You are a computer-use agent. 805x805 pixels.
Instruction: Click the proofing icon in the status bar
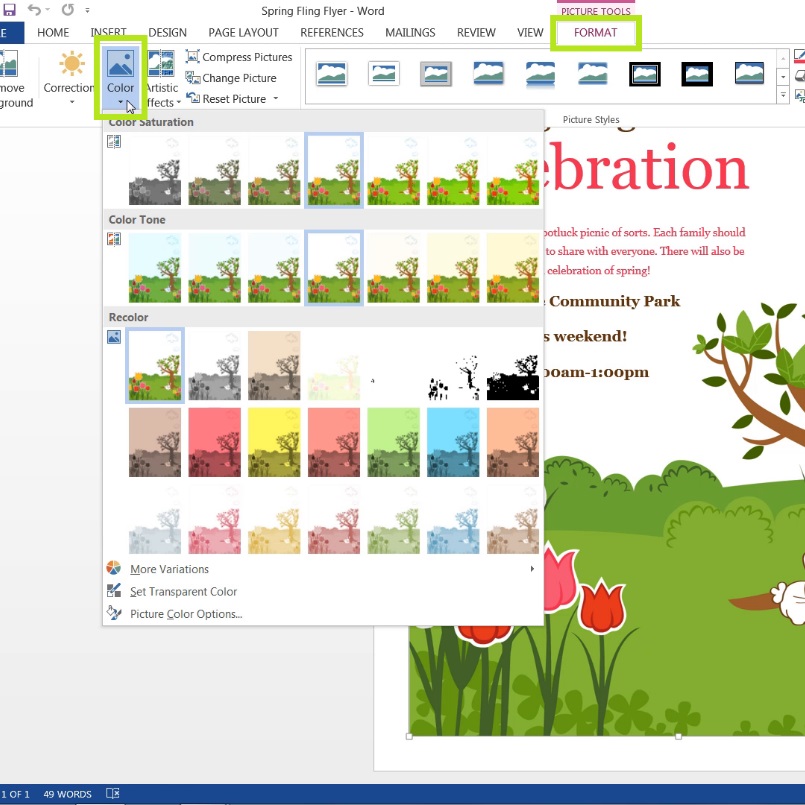point(112,793)
